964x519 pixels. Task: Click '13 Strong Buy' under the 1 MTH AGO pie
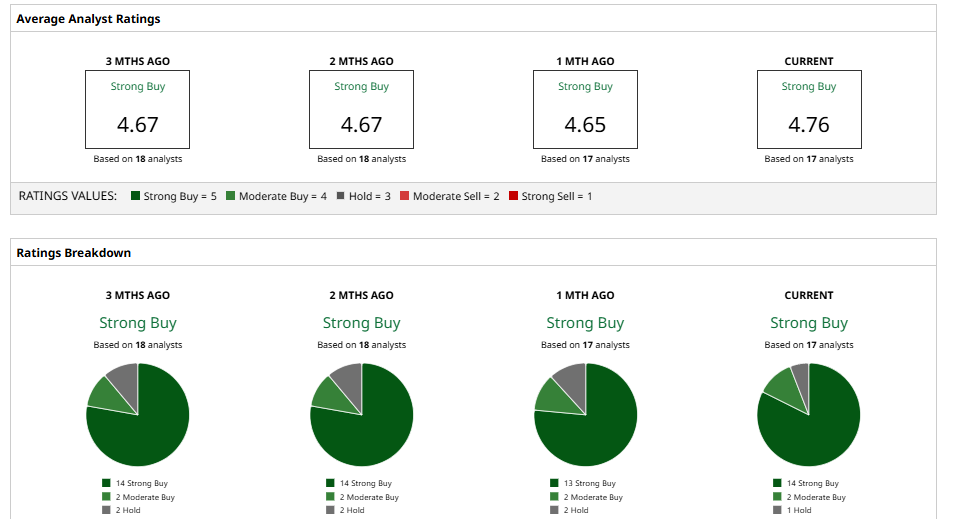[590, 483]
